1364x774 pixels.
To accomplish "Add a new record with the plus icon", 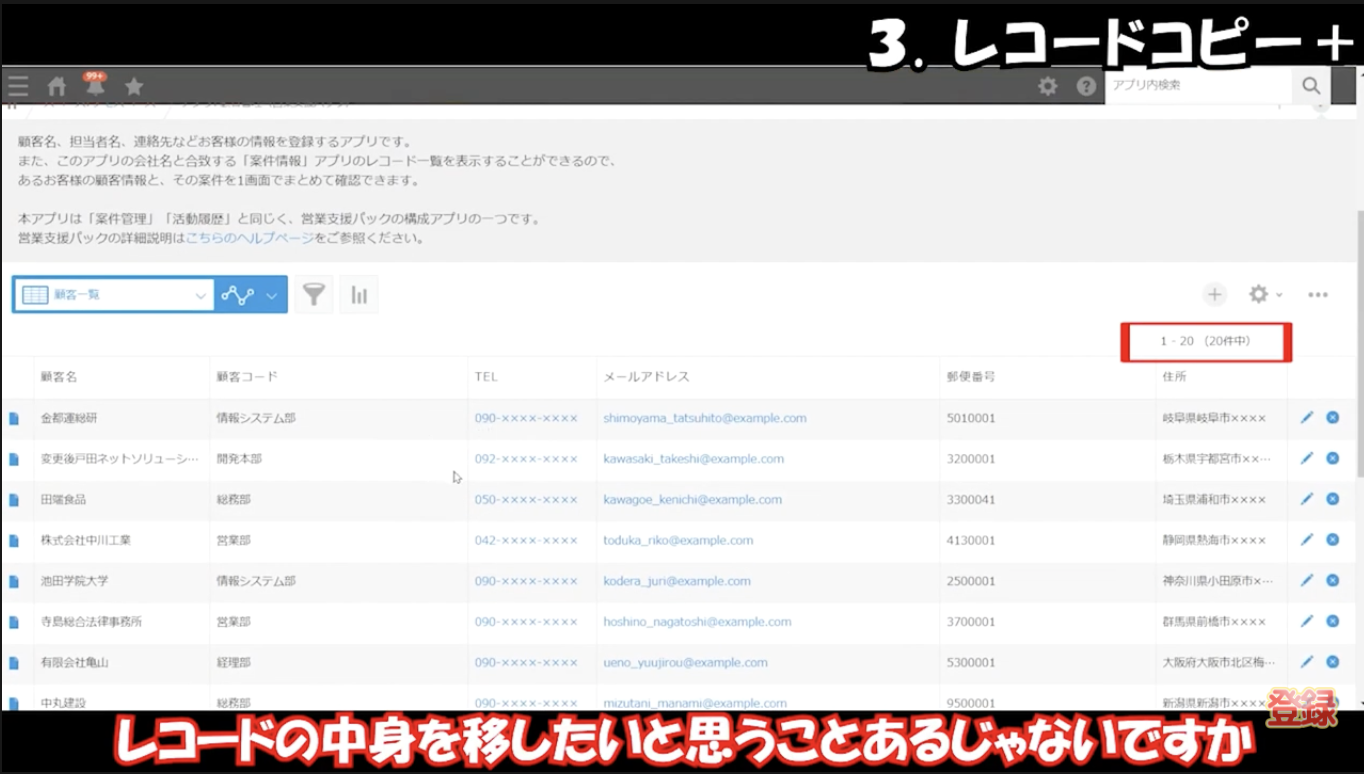I will 1214,294.
